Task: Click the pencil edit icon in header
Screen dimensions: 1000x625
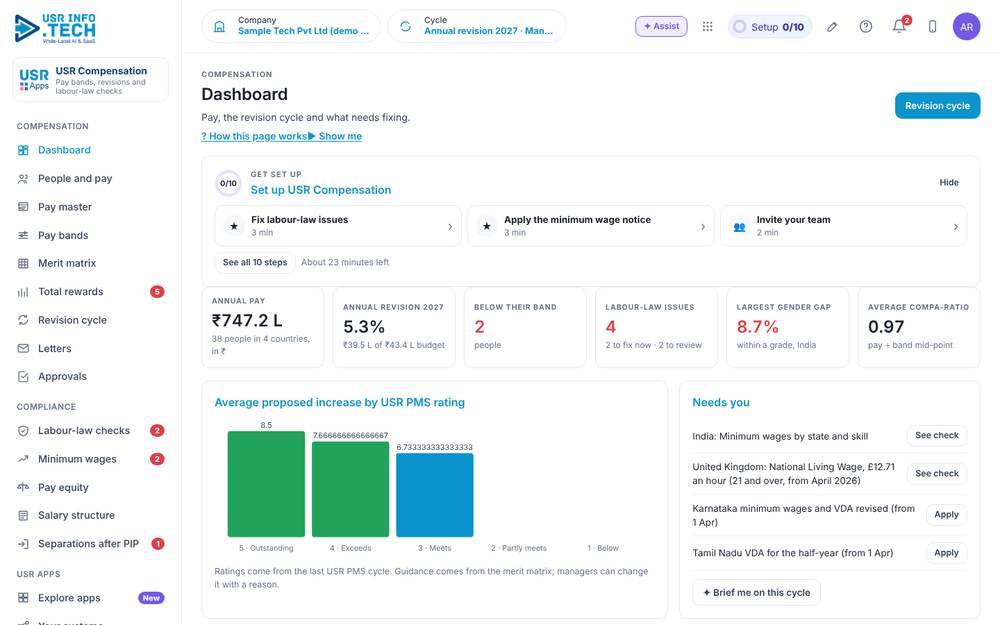Action: pyautogui.click(x=832, y=26)
